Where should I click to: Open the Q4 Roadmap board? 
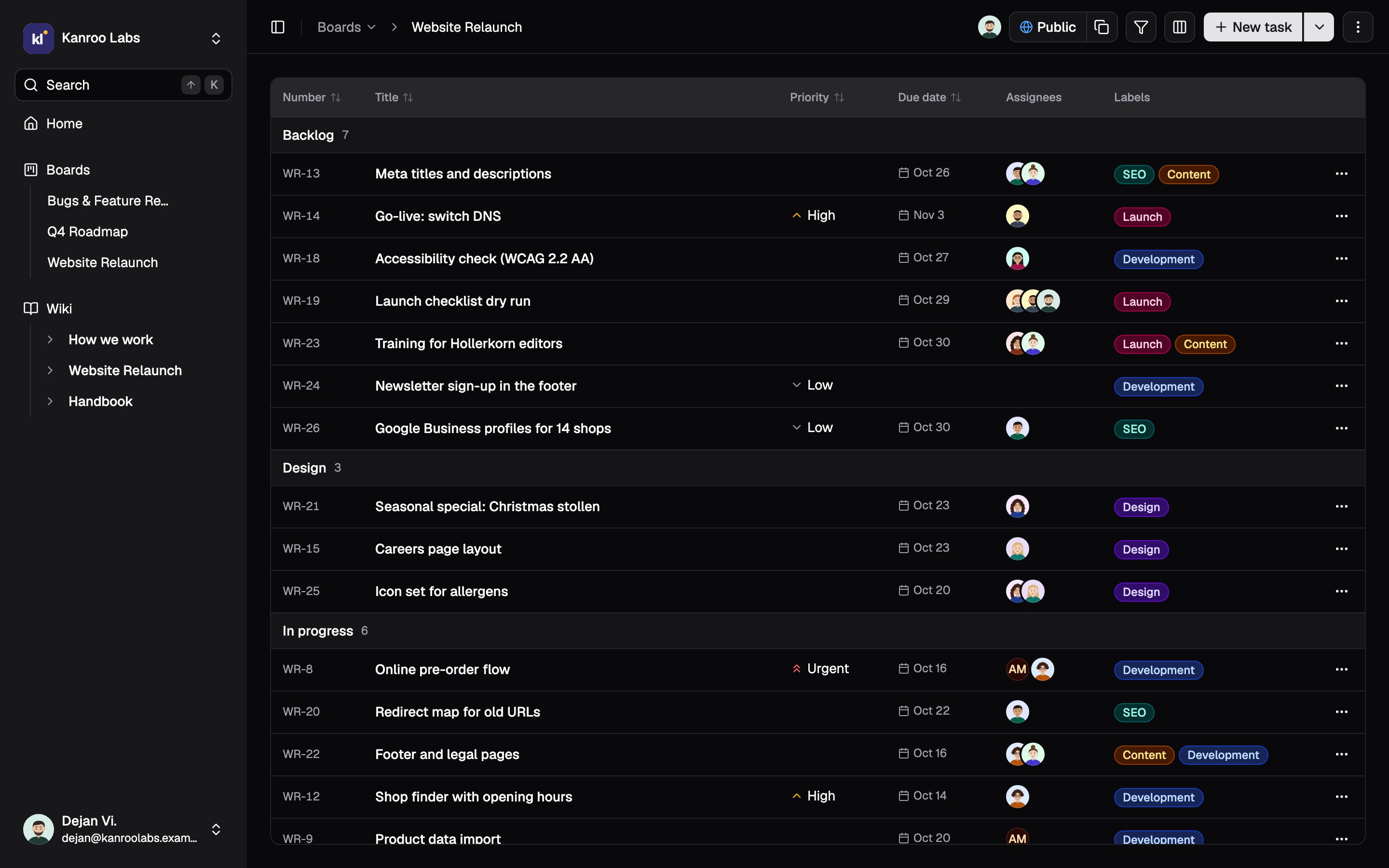pyautogui.click(x=87, y=231)
